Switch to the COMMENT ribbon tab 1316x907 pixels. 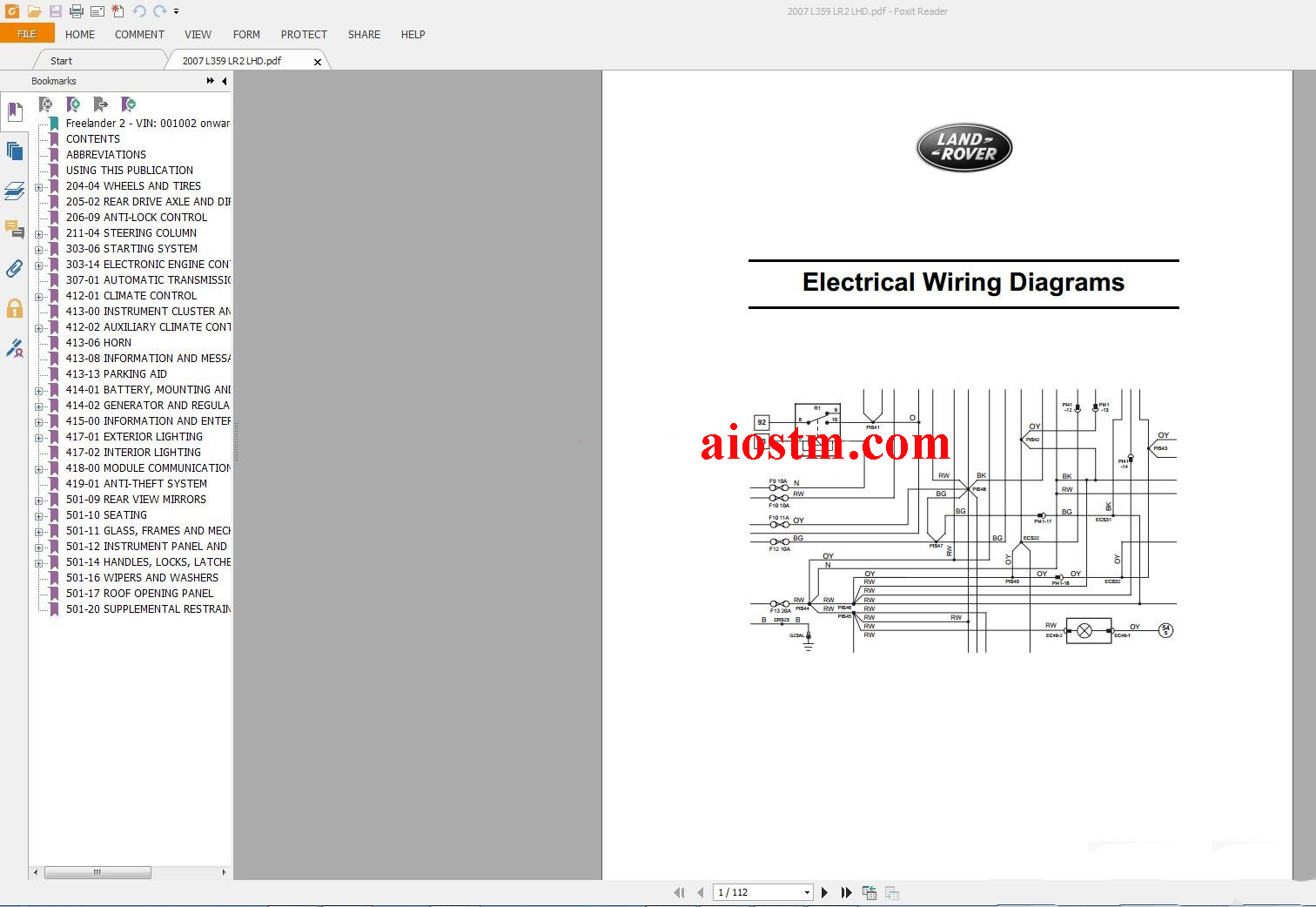click(x=138, y=35)
